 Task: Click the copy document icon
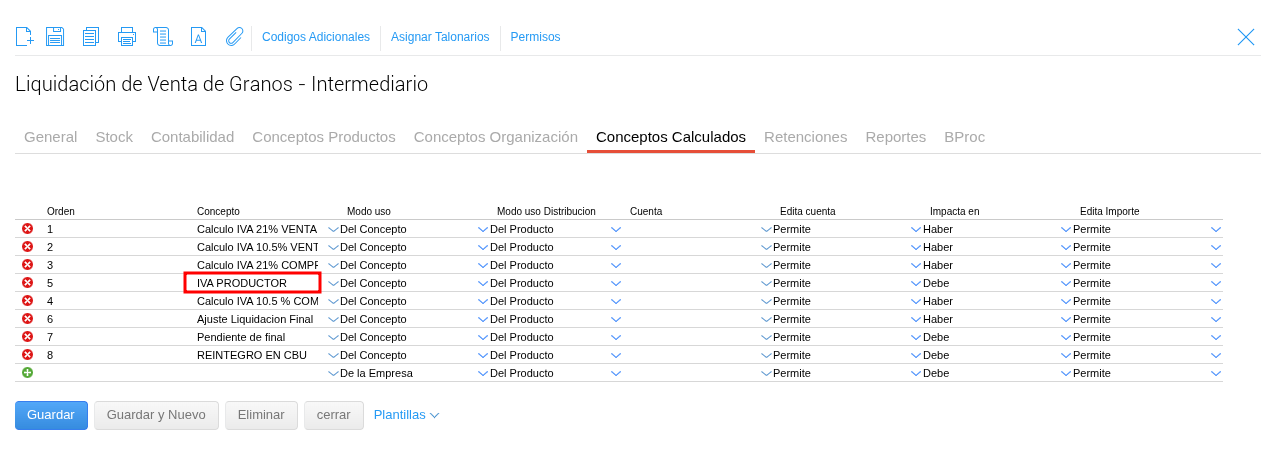click(x=91, y=37)
